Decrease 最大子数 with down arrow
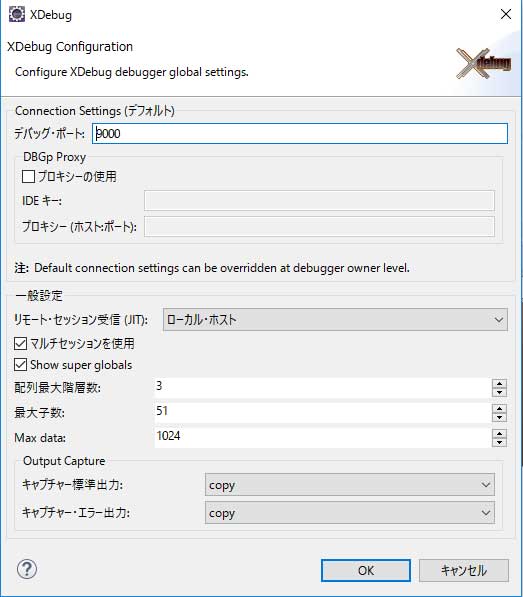 pyautogui.click(x=499, y=417)
